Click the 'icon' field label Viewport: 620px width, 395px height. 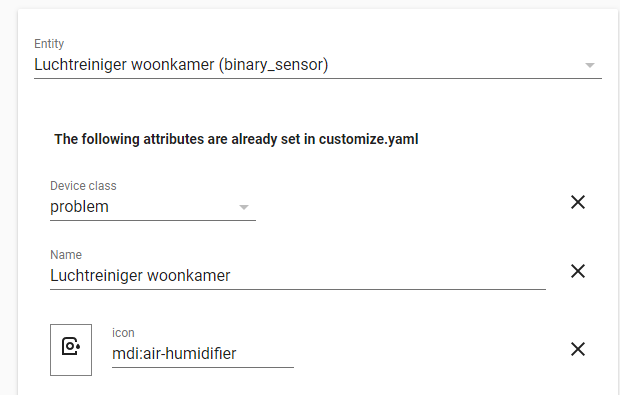click(x=123, y=333)
